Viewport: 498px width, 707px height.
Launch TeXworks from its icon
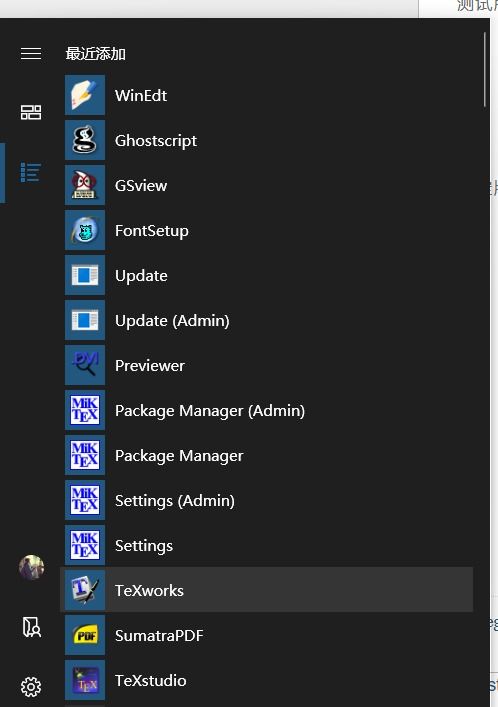(x=85, y=590)
